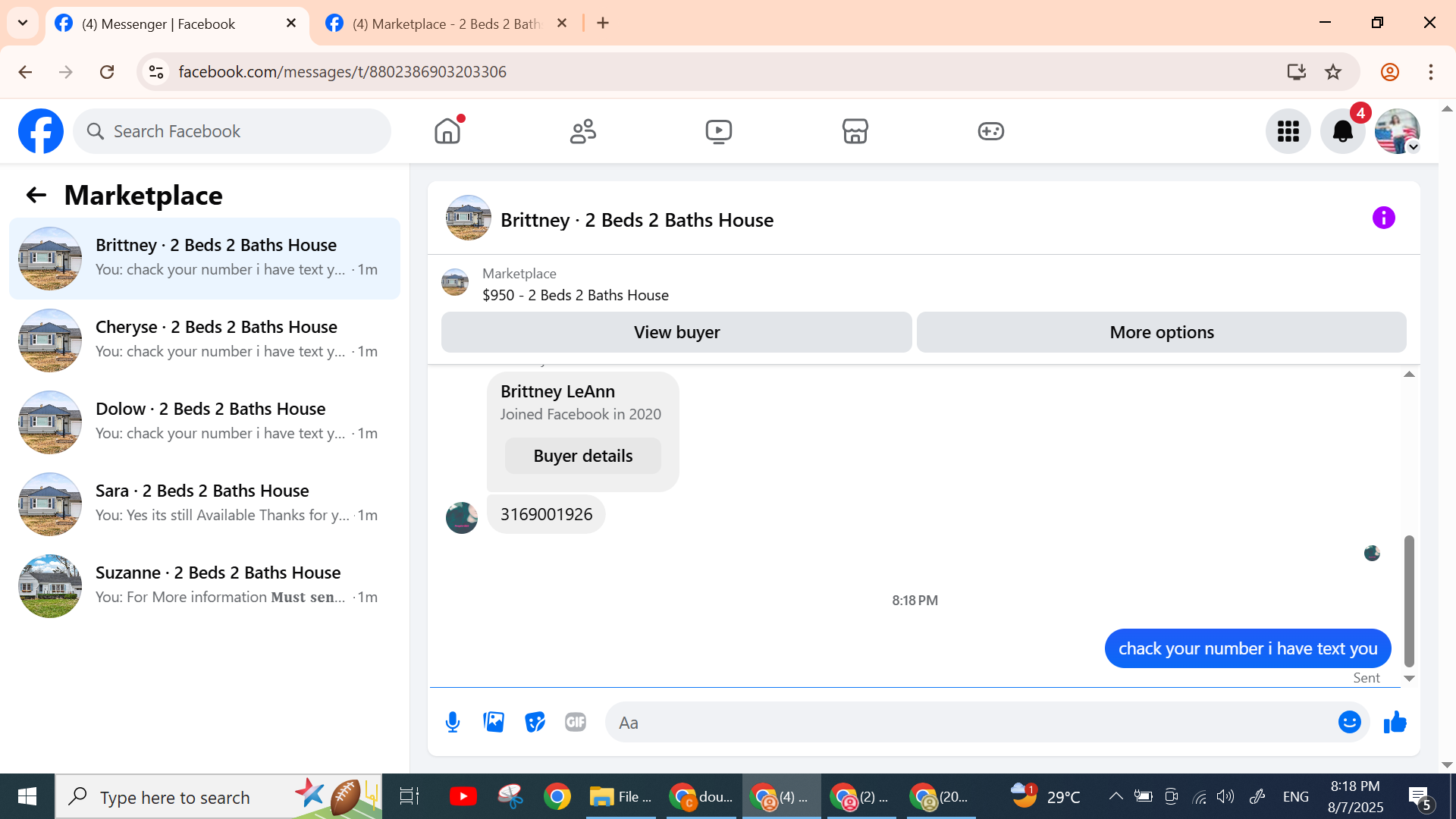Expand the tab search dropdown
Viewport: 1456px width, 819px height.
click(23, 23)
